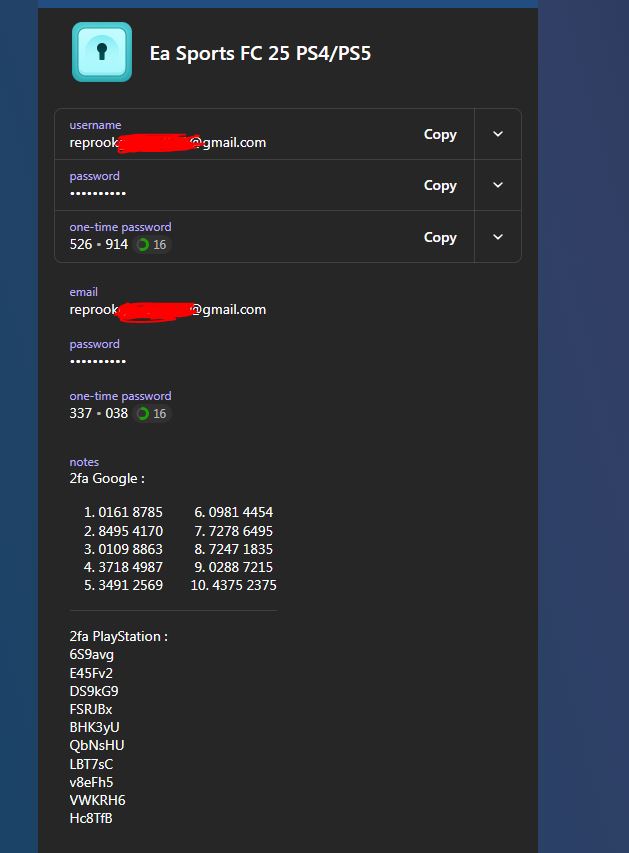The height and width of the screenshot is (853, 629).
Task: Select PlayStation code DS9kG9
Action: click(x=94, y=691)
